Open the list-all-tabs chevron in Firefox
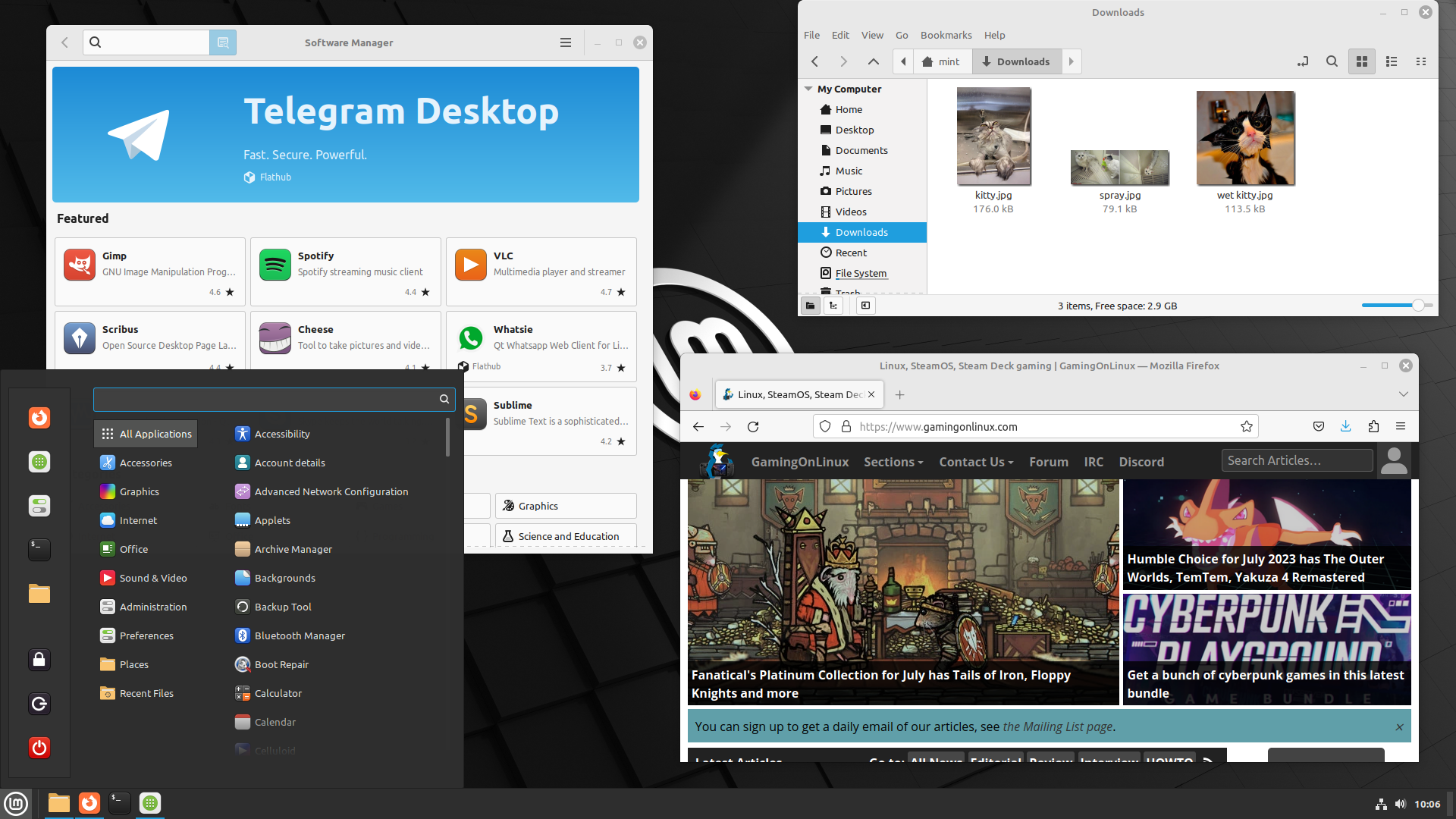 (1404, 394)
